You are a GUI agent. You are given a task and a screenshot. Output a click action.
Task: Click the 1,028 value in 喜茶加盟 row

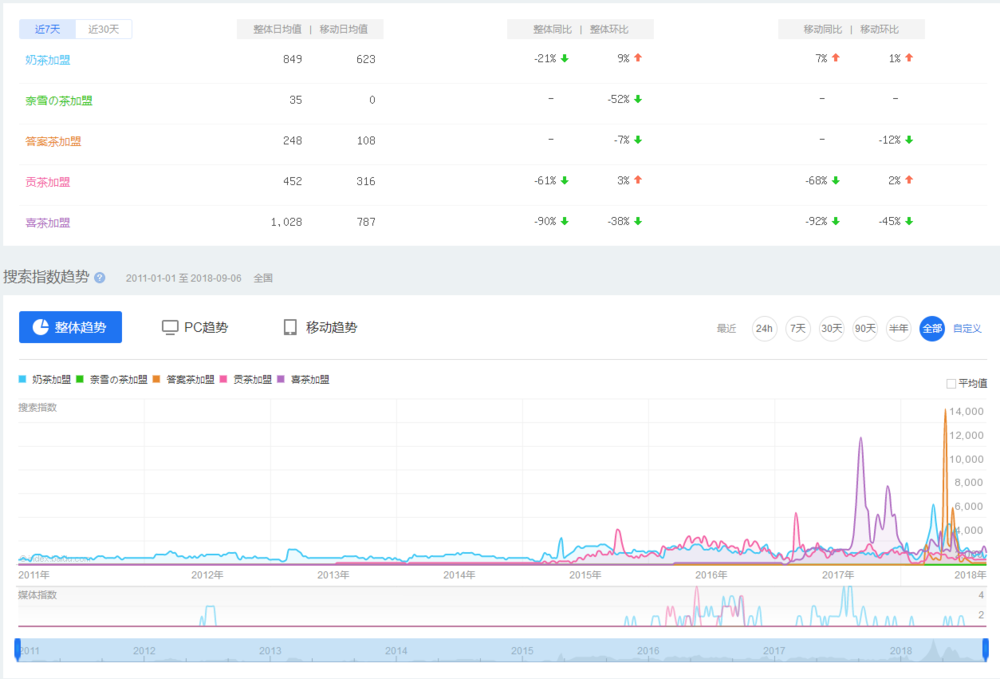286,222
